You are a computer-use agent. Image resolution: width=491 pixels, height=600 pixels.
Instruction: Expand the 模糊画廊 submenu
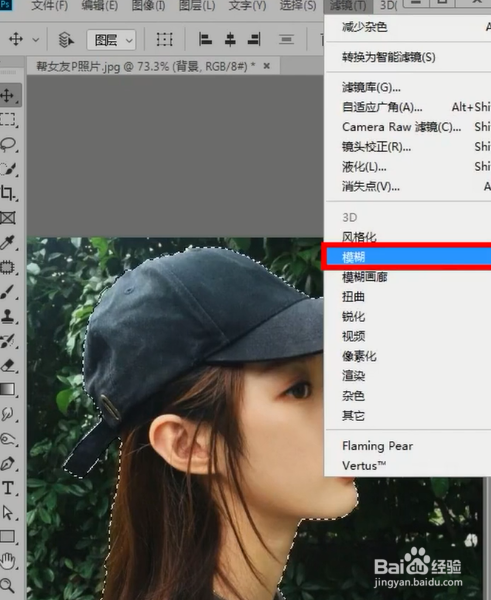click(408, 277)
